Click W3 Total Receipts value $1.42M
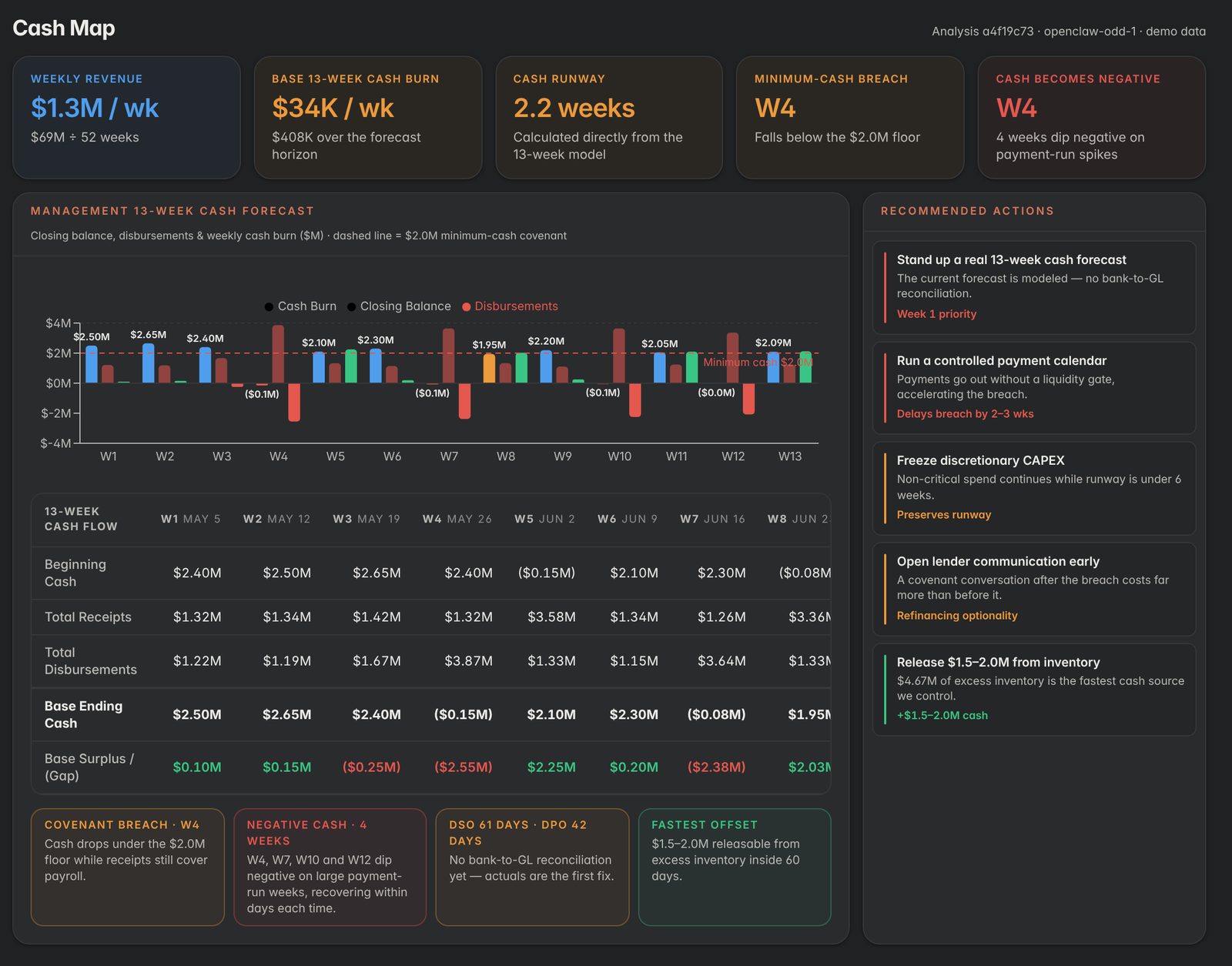Image resolution: width=1232 pixels, height=966 pixels. [x=377, y=617]
